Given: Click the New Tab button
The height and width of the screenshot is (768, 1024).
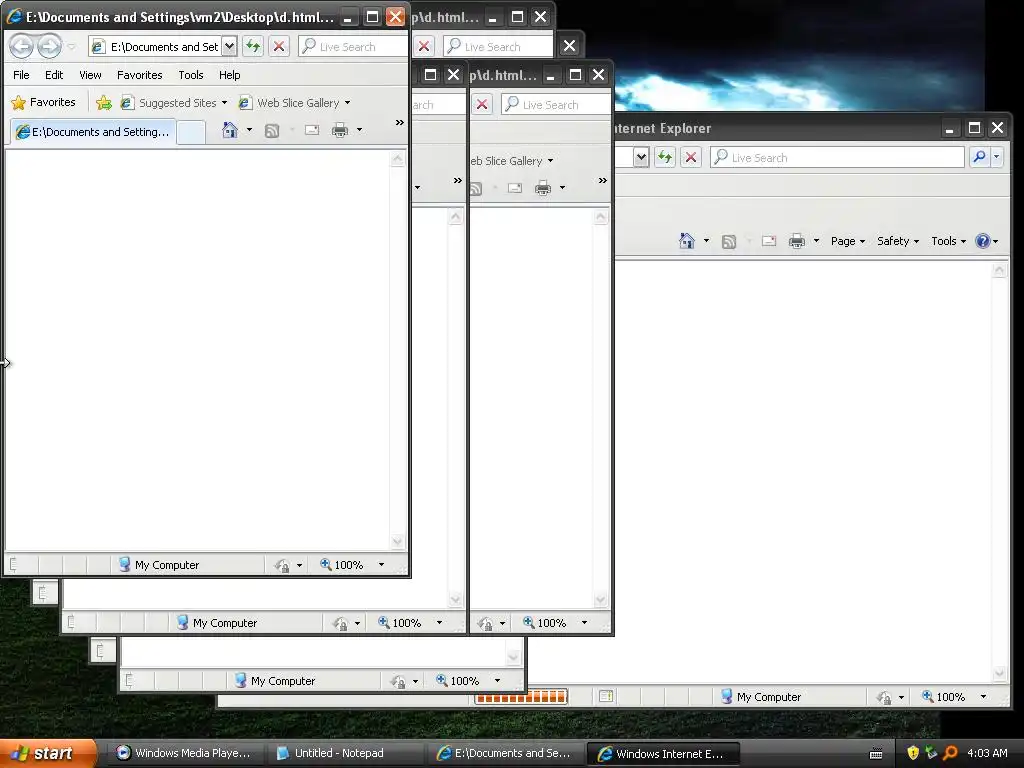Looking at the screenshot, I should pyautogui.click(x=191, y=133).
